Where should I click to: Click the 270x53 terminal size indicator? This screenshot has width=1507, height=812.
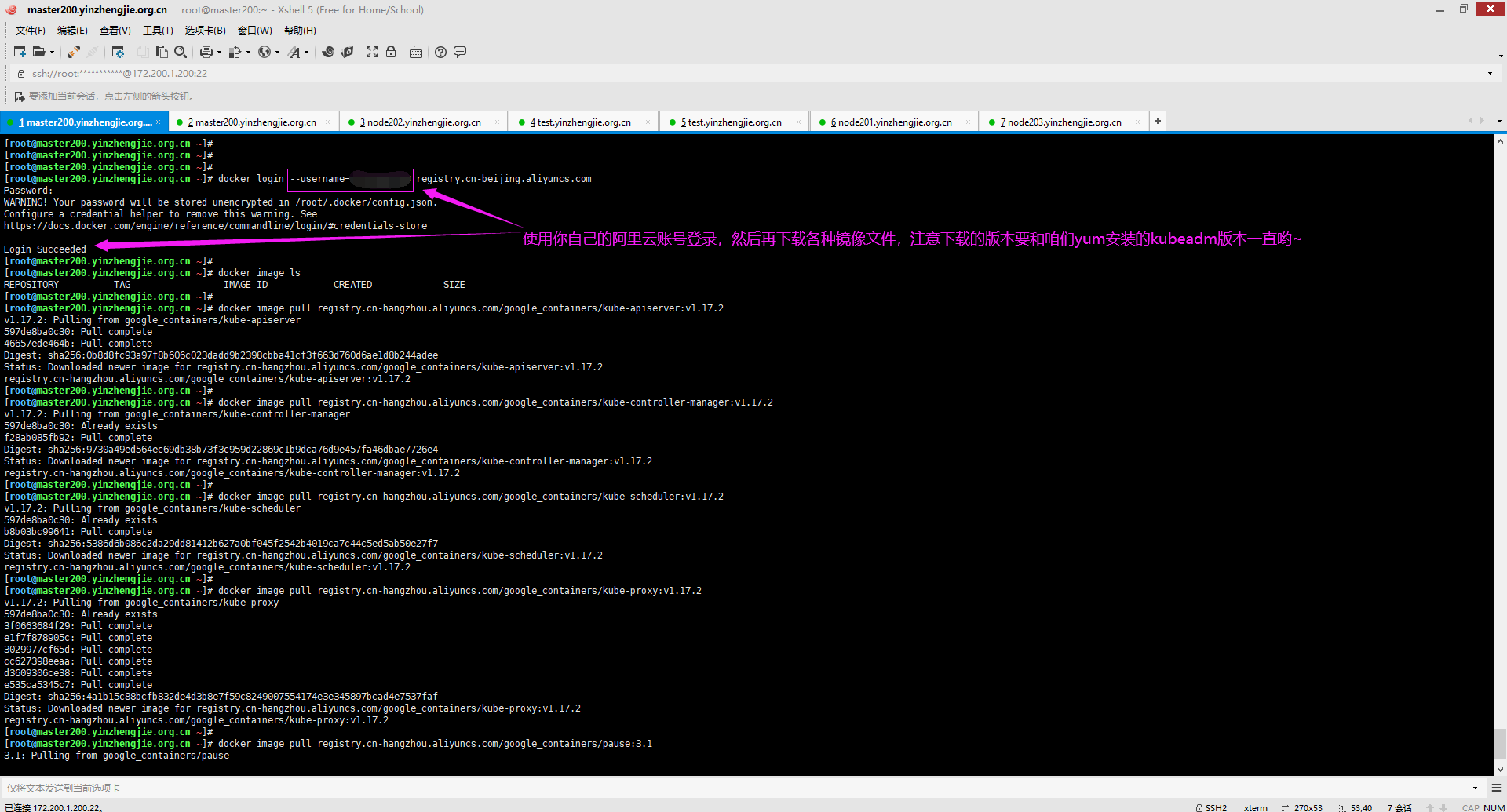pyautogui.click(x=1301, y=807)
